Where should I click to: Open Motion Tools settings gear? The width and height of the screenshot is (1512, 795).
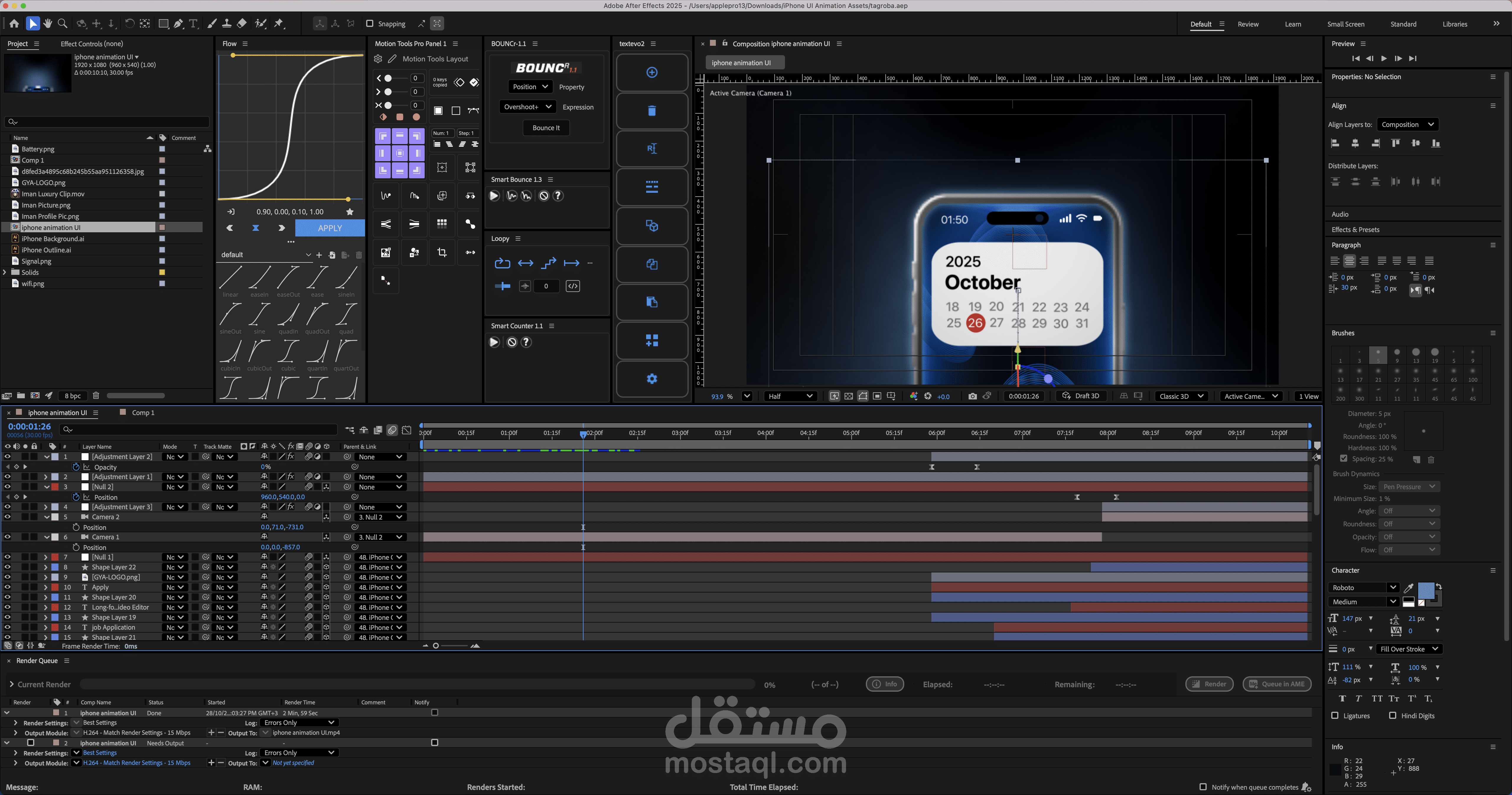(x=378, y=59)
